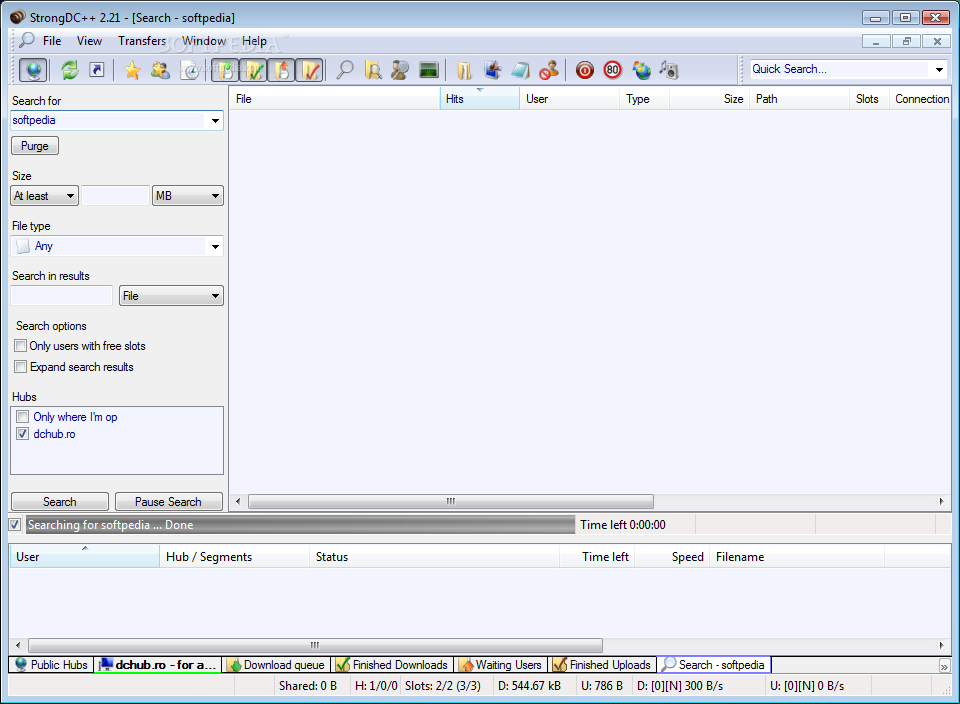Image resolution: width=960 pixels, height=704 pixels.
Task: Sort transfers by the Status column header
Action: point(434,557)
